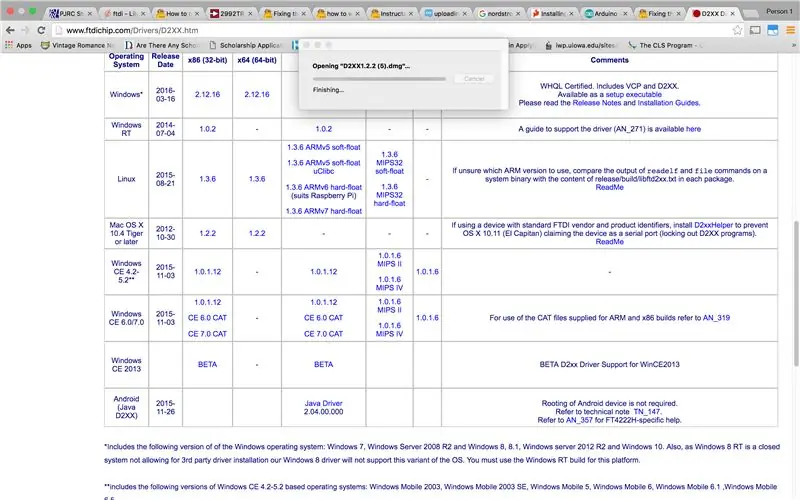Open the AN_319 application note link
Viewport: 800px width, 500px height.
tap(716, 317)
